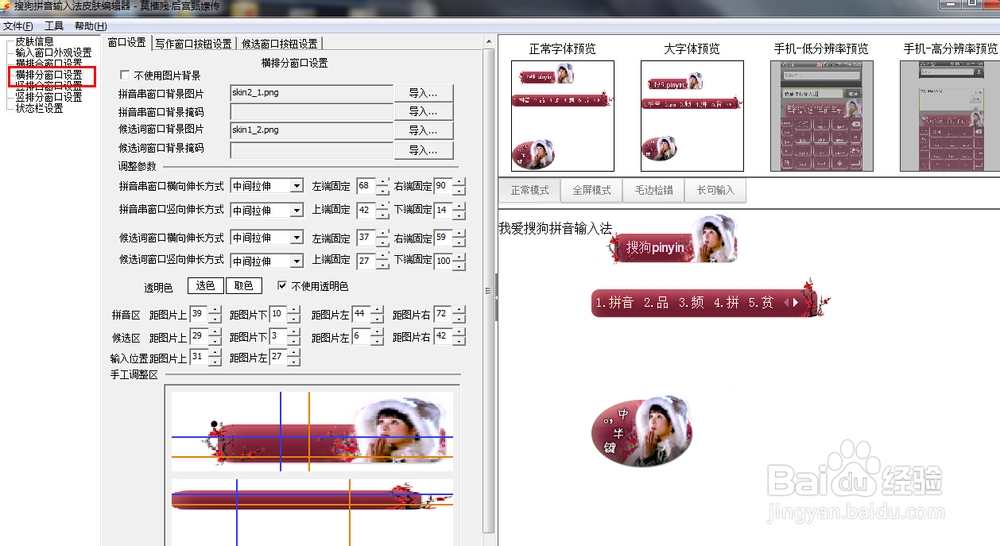Toggle the 不使用透明色 checkbox
This screenshot has width=1000, height=546.
pyautogui.click(x=282, y=286)
